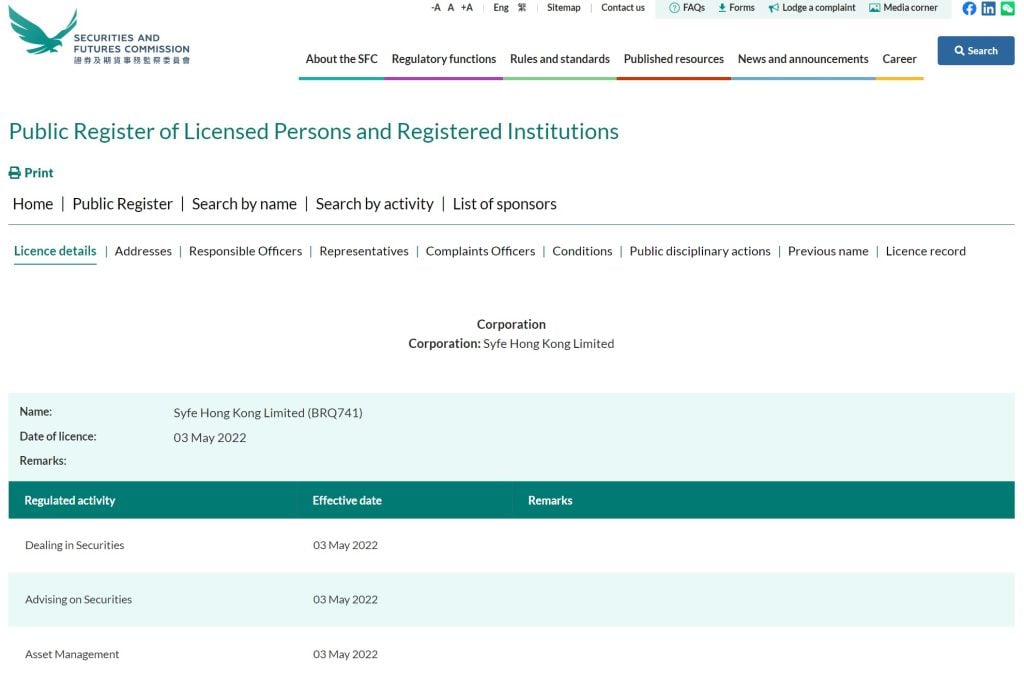Open the Sitemap link

564,8
